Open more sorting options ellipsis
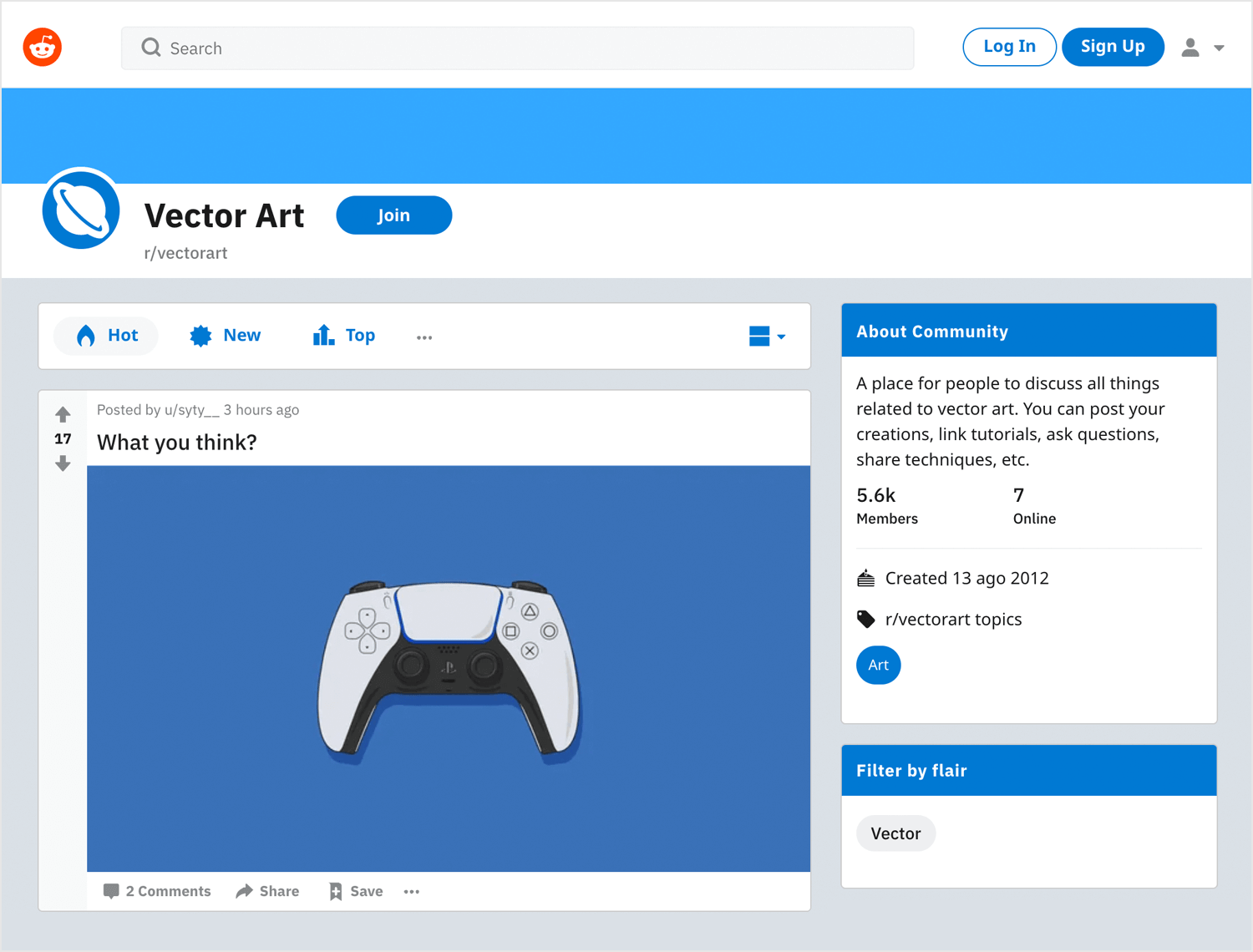Image resolution: width=1253 pixels, height=952 pixels. [424, 337]
